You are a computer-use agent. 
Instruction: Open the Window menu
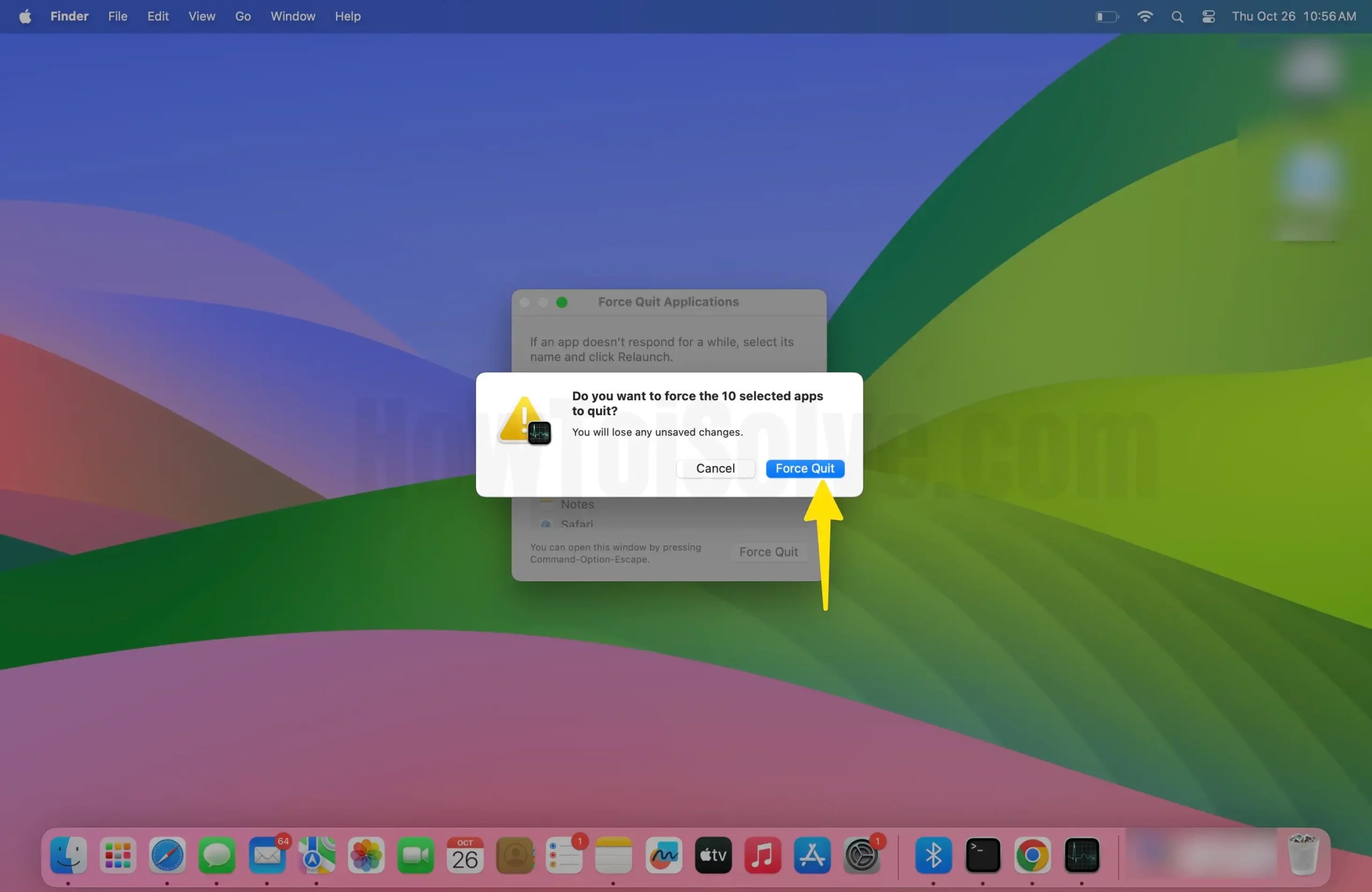[292, 16]
